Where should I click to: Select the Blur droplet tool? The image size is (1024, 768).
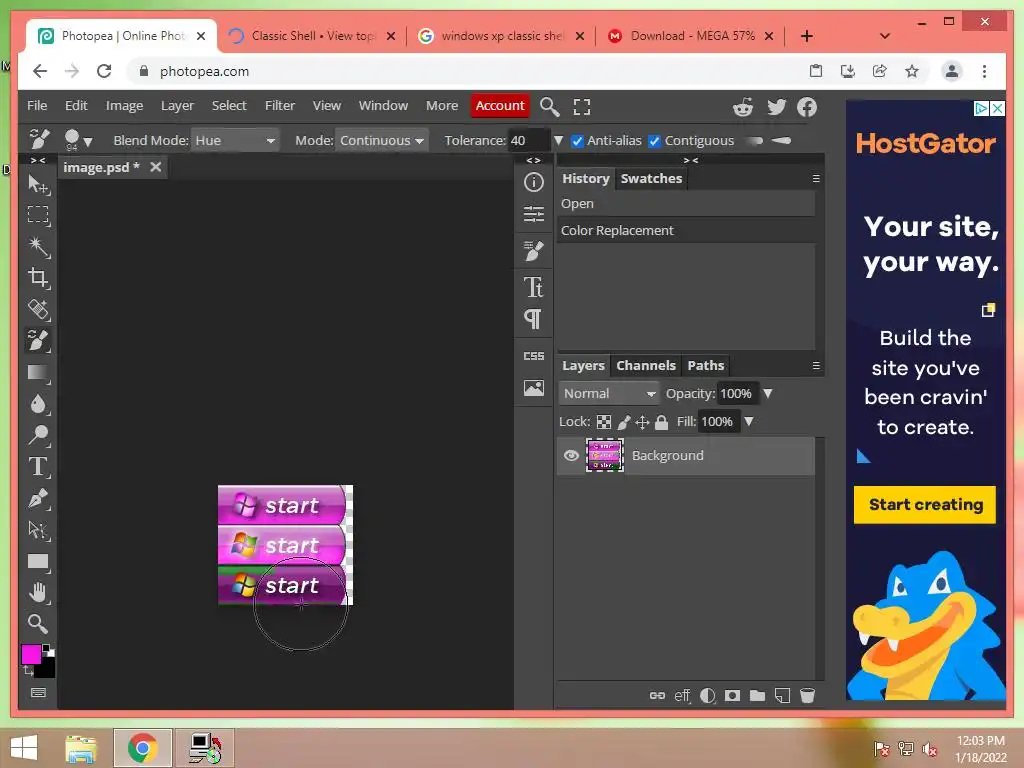point(39,404)
